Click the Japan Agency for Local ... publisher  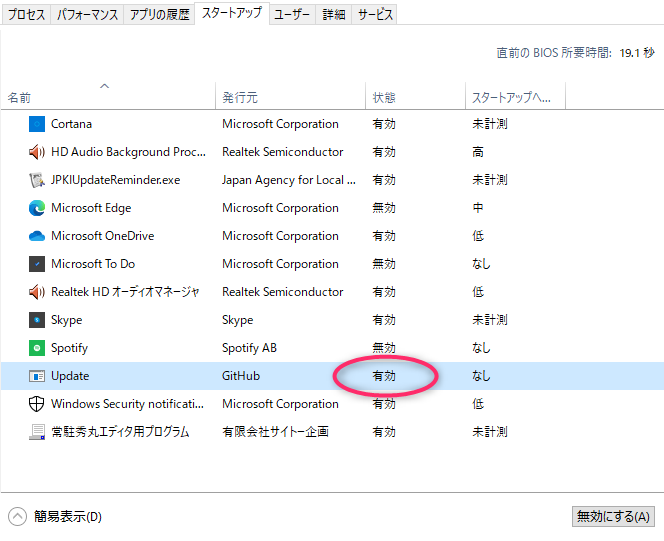click(289, 180)
